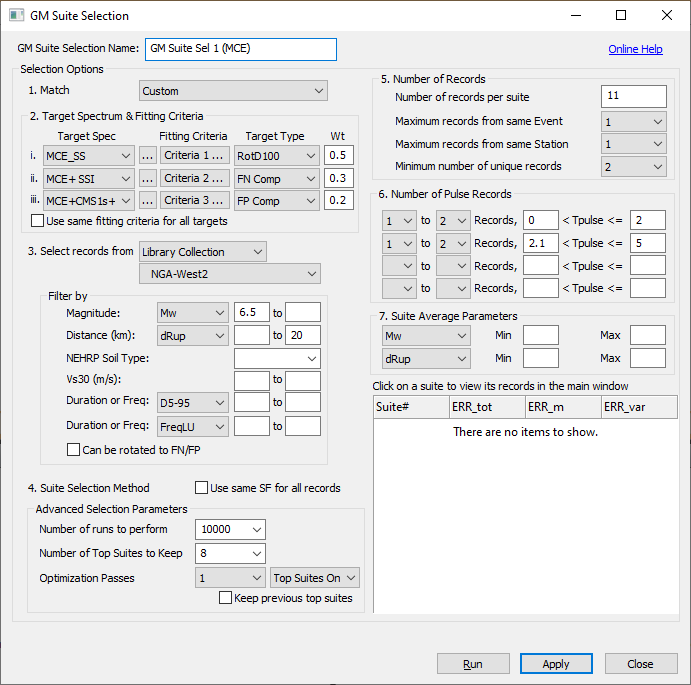The width and height of the screenshot is (691, 685).
Task: Open the MCE_SS target spec dropdown
Action: [89, 156]
